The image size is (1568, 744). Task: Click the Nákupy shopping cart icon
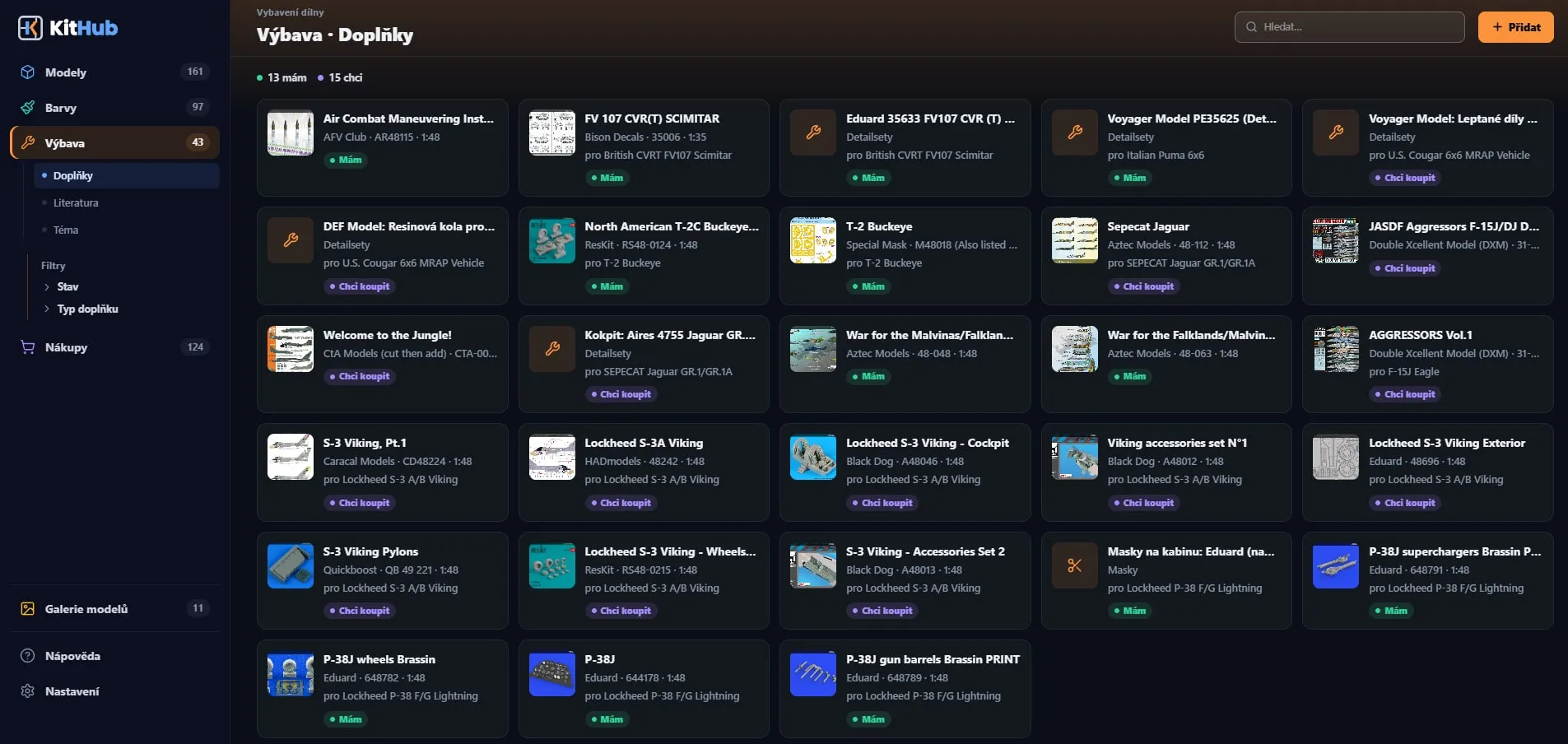point(28,347)
